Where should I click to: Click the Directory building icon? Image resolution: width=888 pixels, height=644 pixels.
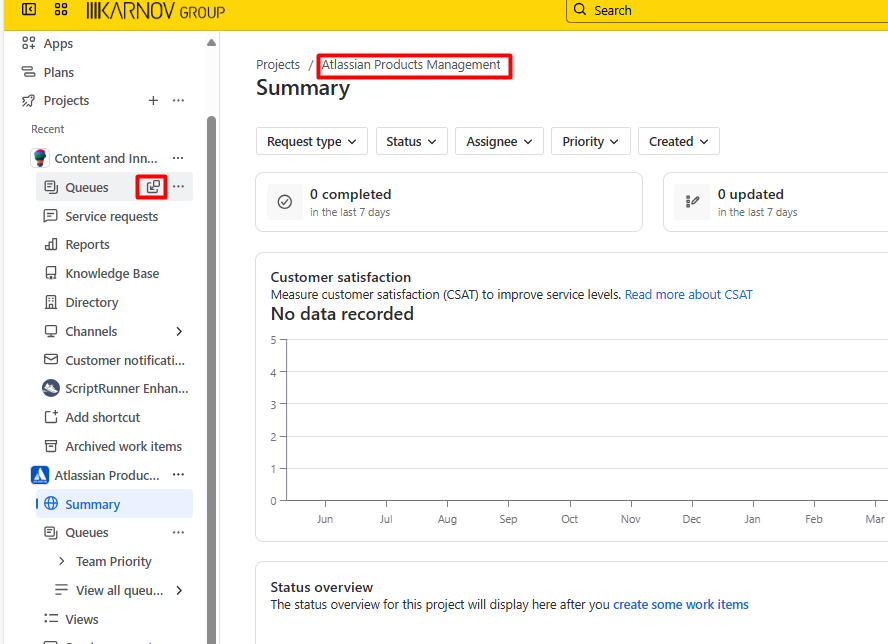tap(51, 302)
